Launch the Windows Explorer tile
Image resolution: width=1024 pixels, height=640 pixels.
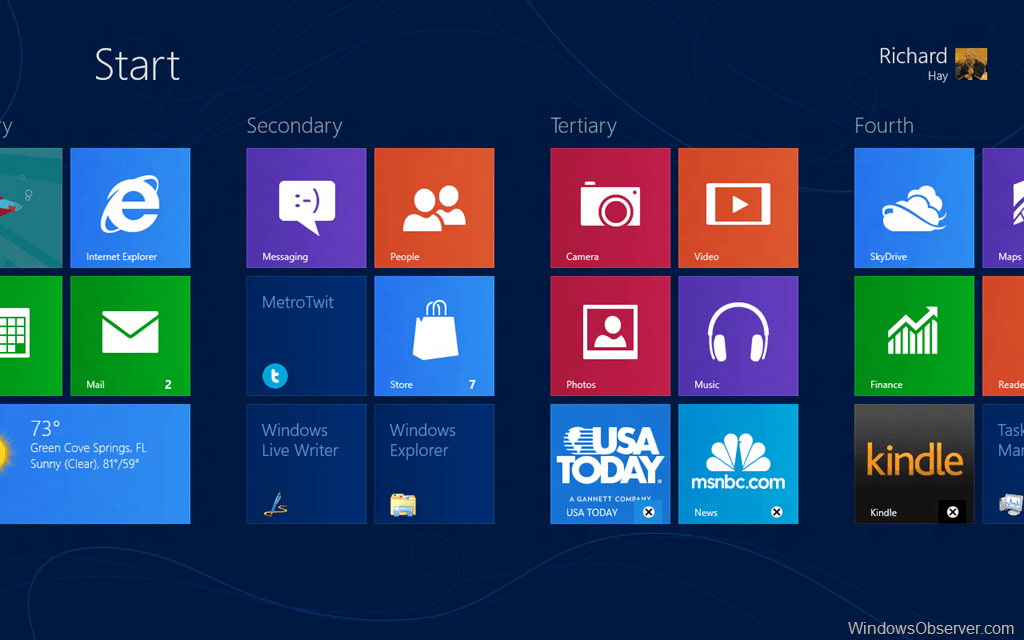click(x=434, y=464)
